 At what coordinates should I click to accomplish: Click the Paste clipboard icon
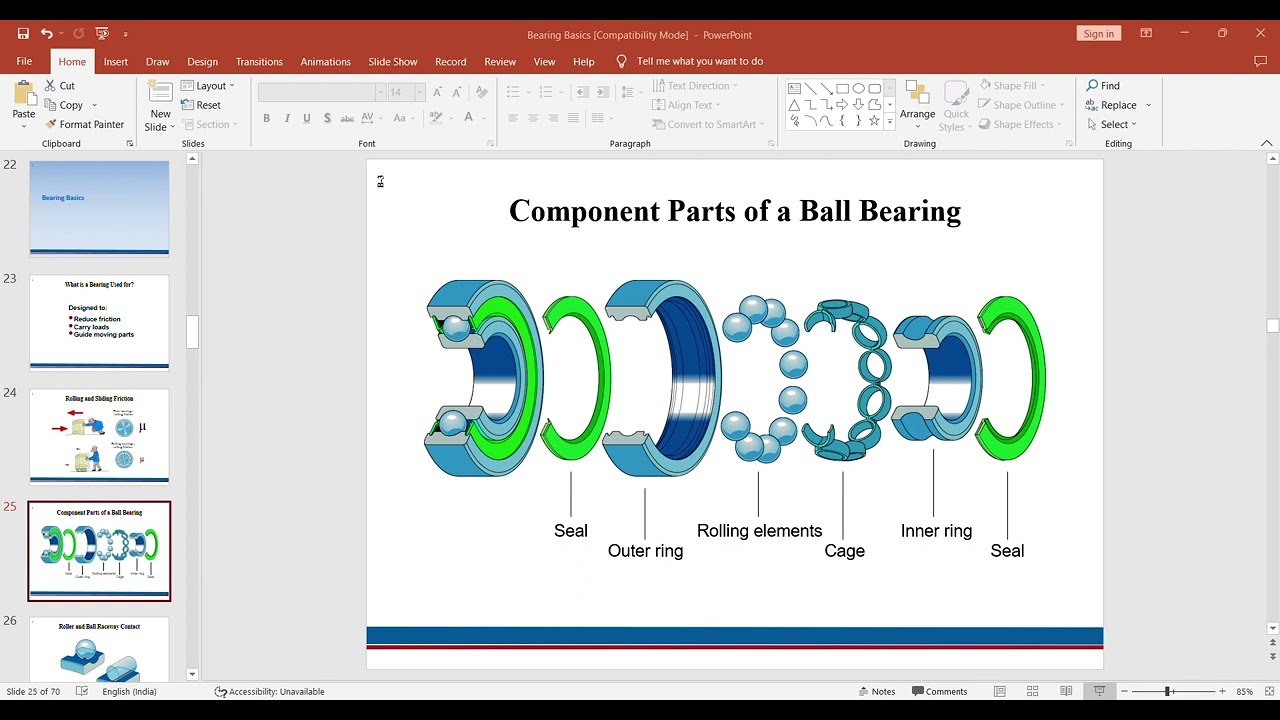[24, 95]
